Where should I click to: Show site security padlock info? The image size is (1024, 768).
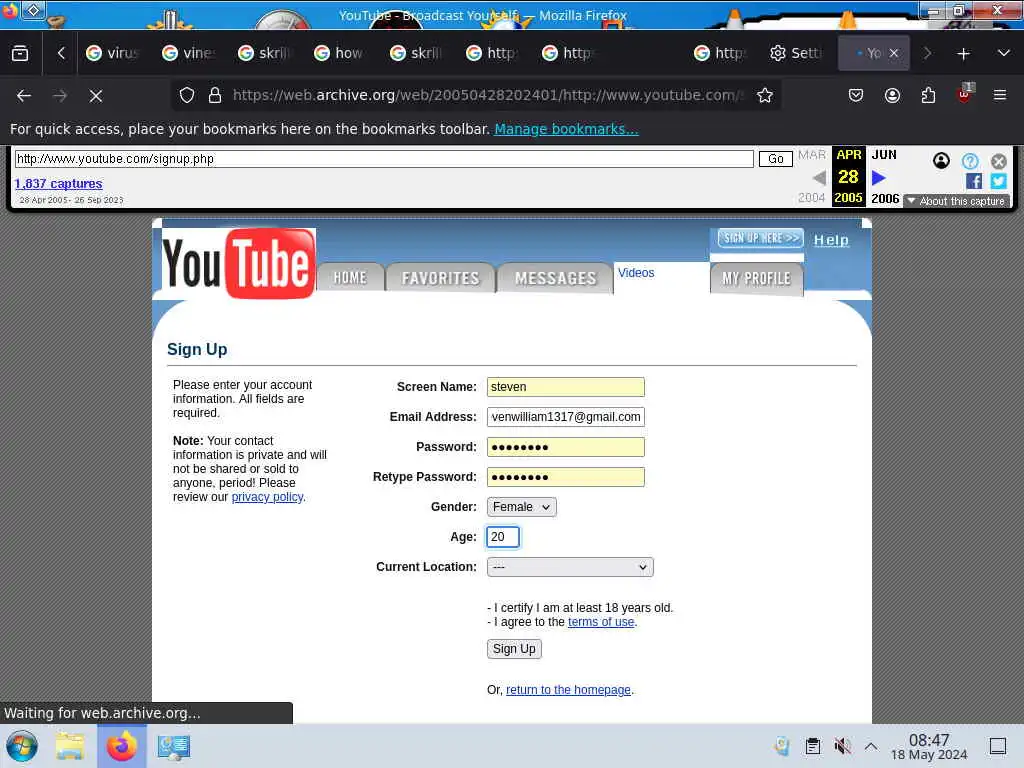tap(214, 95)
